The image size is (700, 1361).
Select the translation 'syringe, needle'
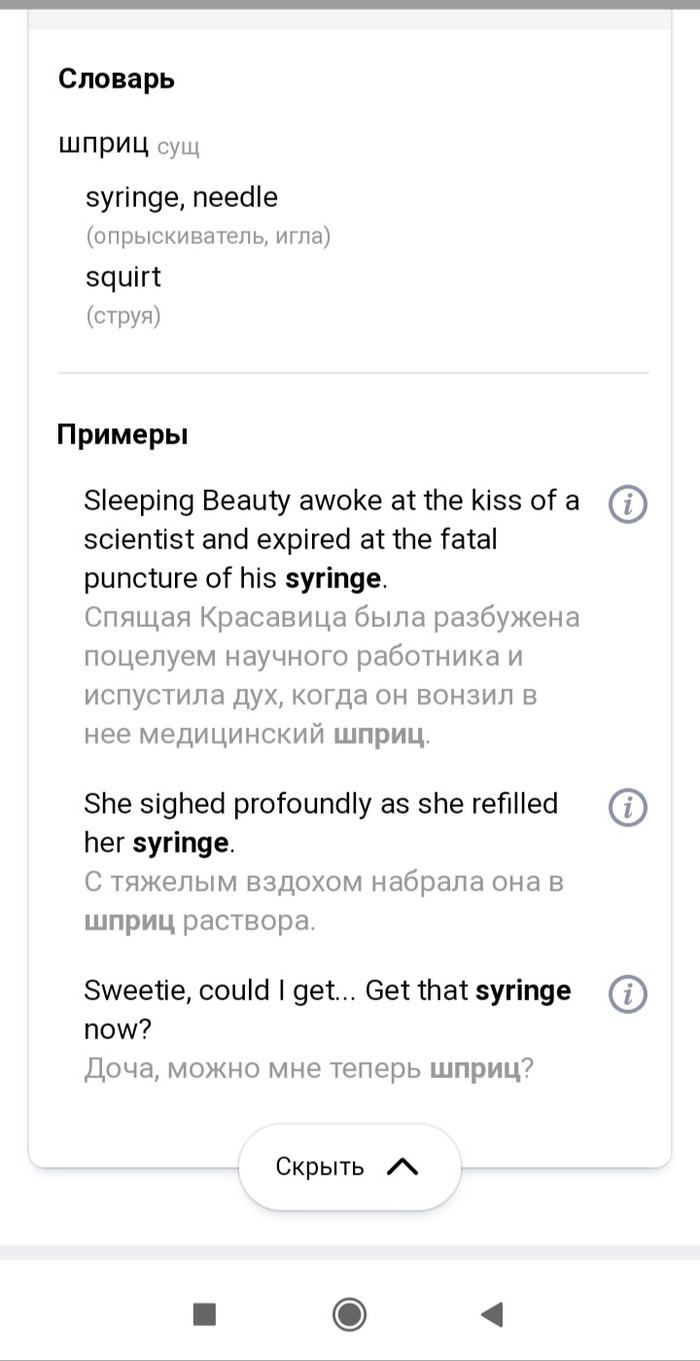182,197
